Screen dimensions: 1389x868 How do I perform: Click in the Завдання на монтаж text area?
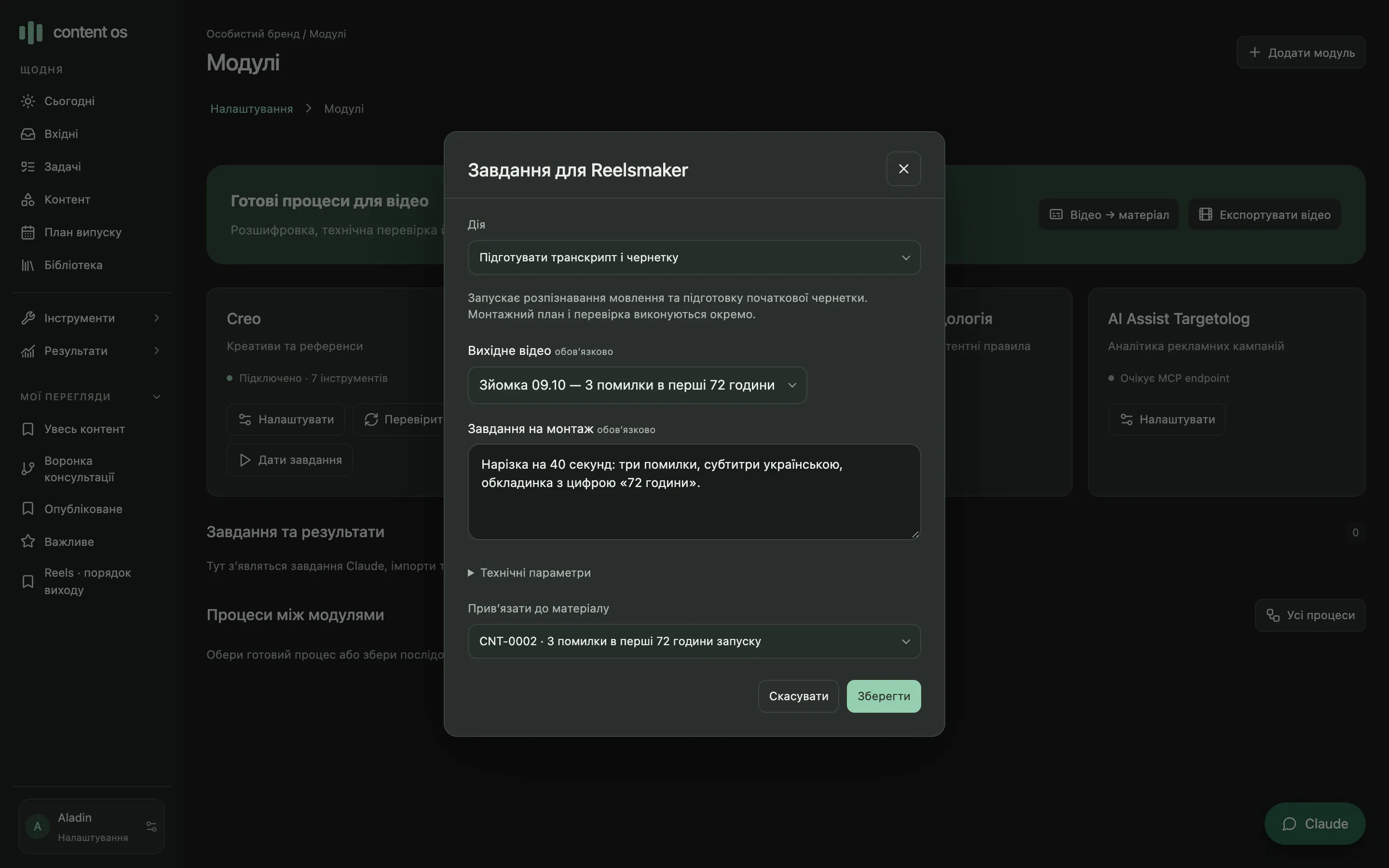[x=694, y=491]
